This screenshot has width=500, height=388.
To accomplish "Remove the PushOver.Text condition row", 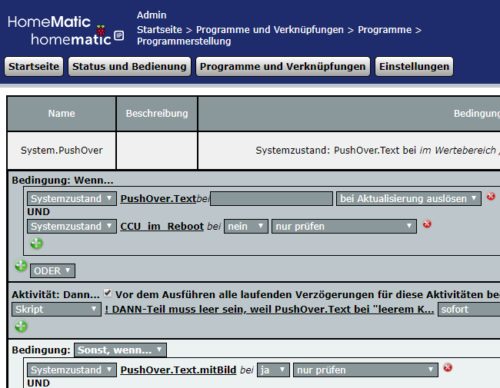I will [x=491, y=196].
